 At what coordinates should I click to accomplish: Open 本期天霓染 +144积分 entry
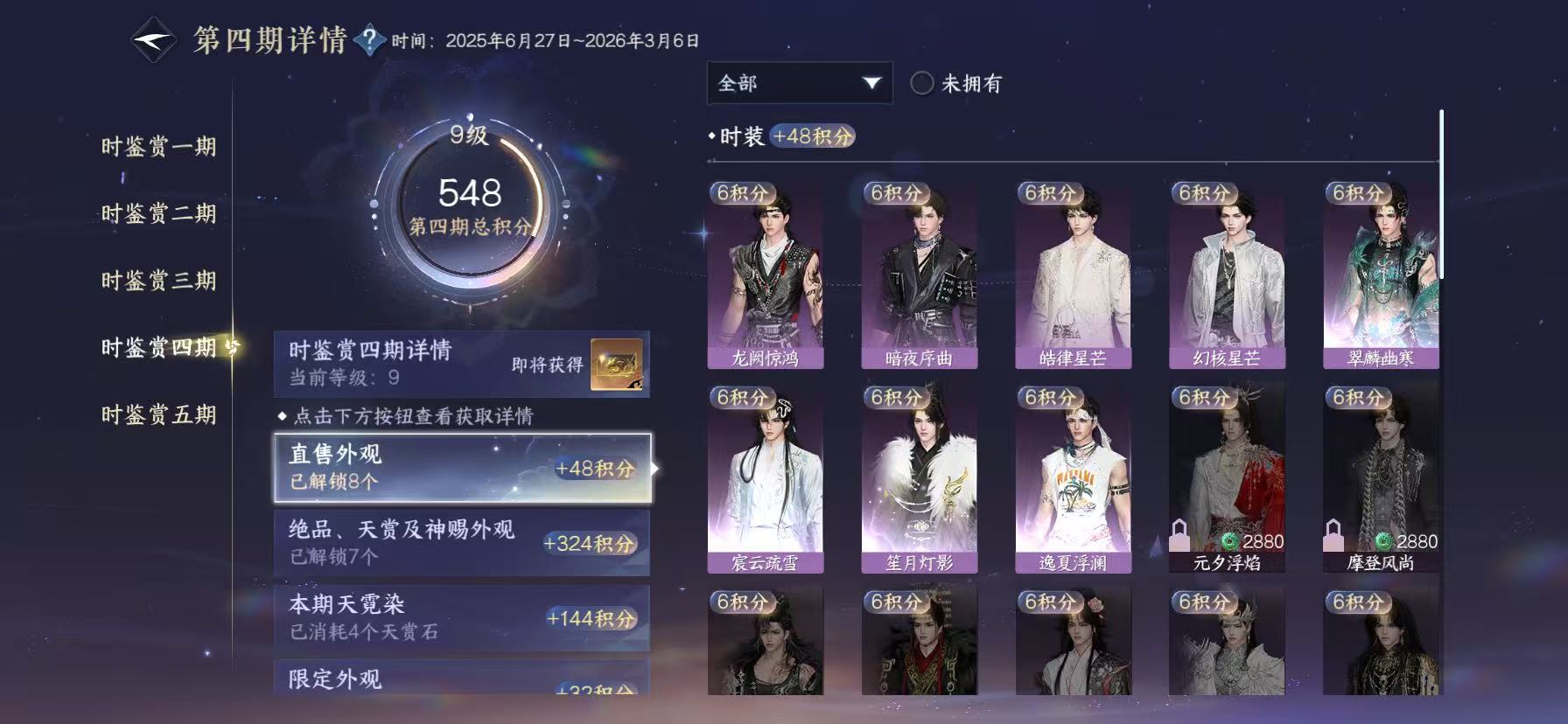click(x=462, y=617)
